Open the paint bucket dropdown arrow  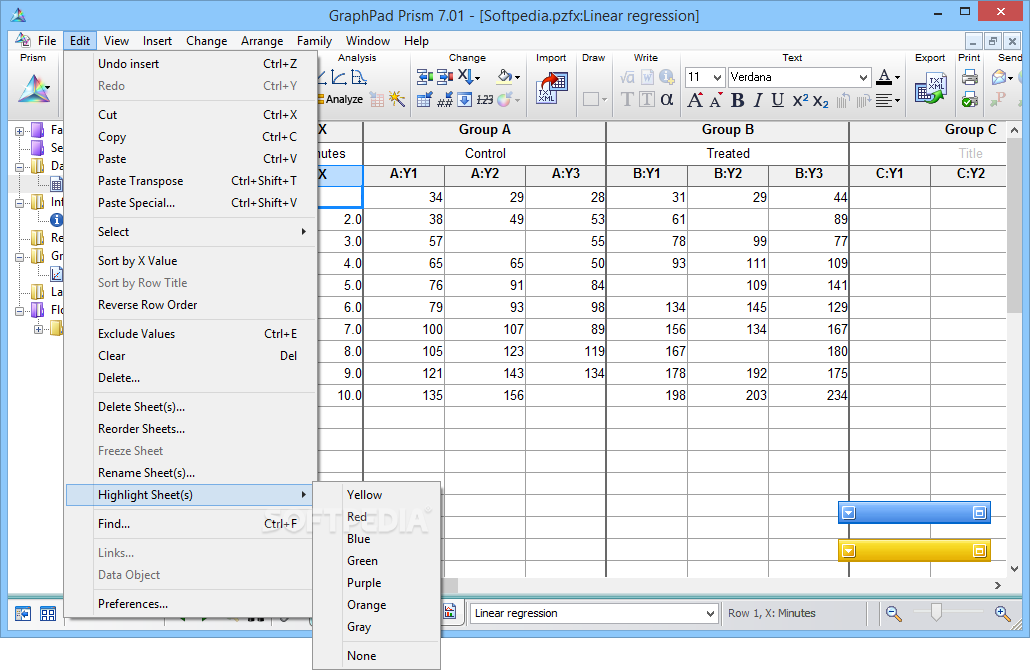tap(518, 78)
